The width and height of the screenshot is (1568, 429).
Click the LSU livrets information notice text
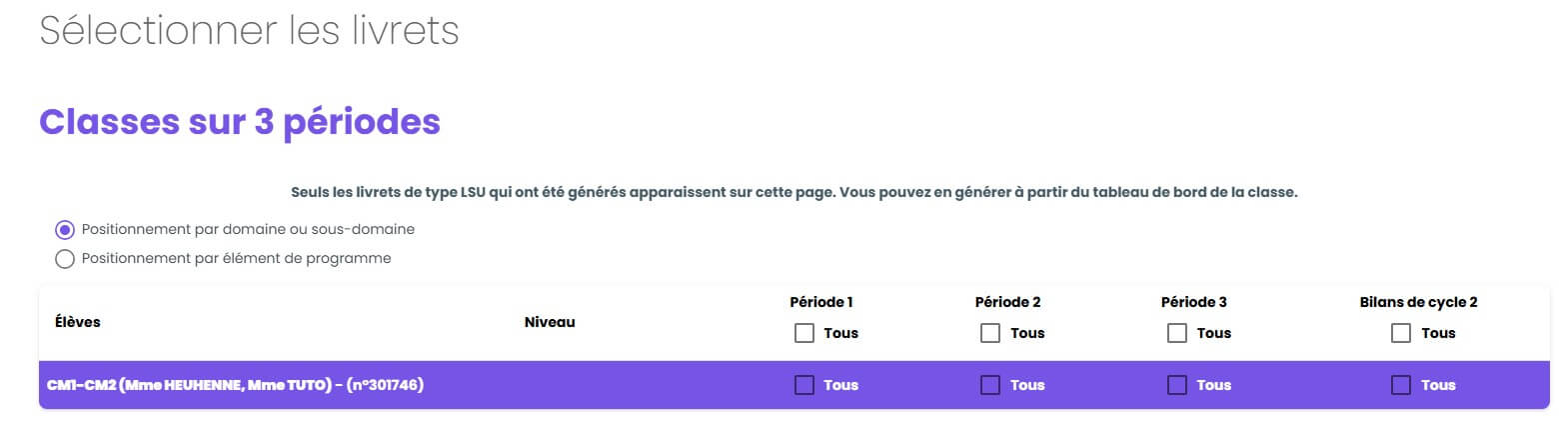[x=793, y=192]
